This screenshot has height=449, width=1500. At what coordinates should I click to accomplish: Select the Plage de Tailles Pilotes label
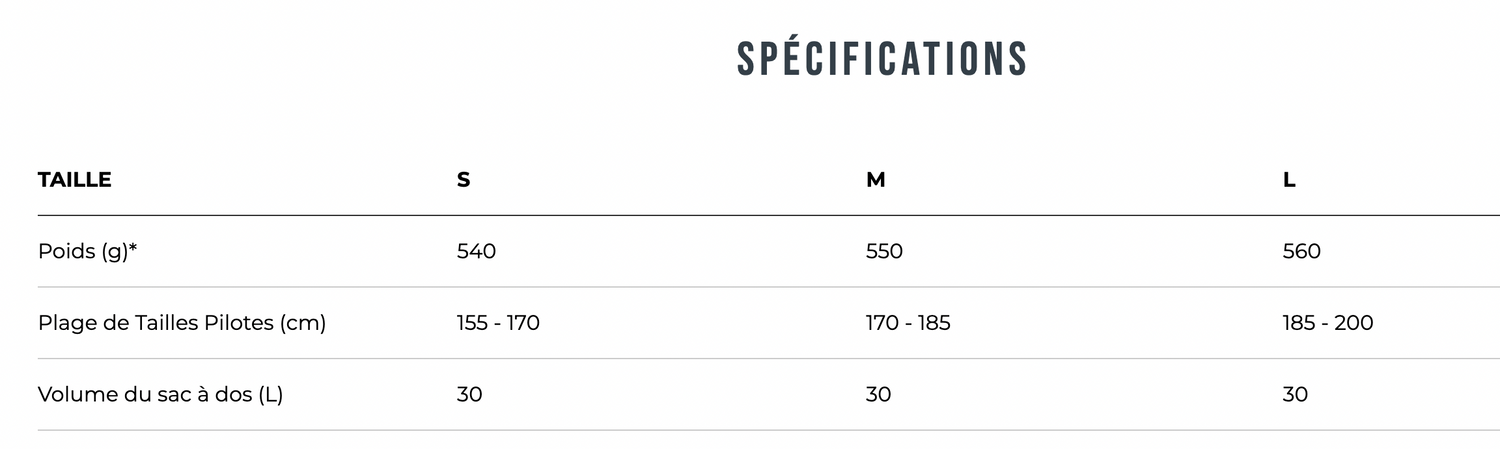(156, 323)
